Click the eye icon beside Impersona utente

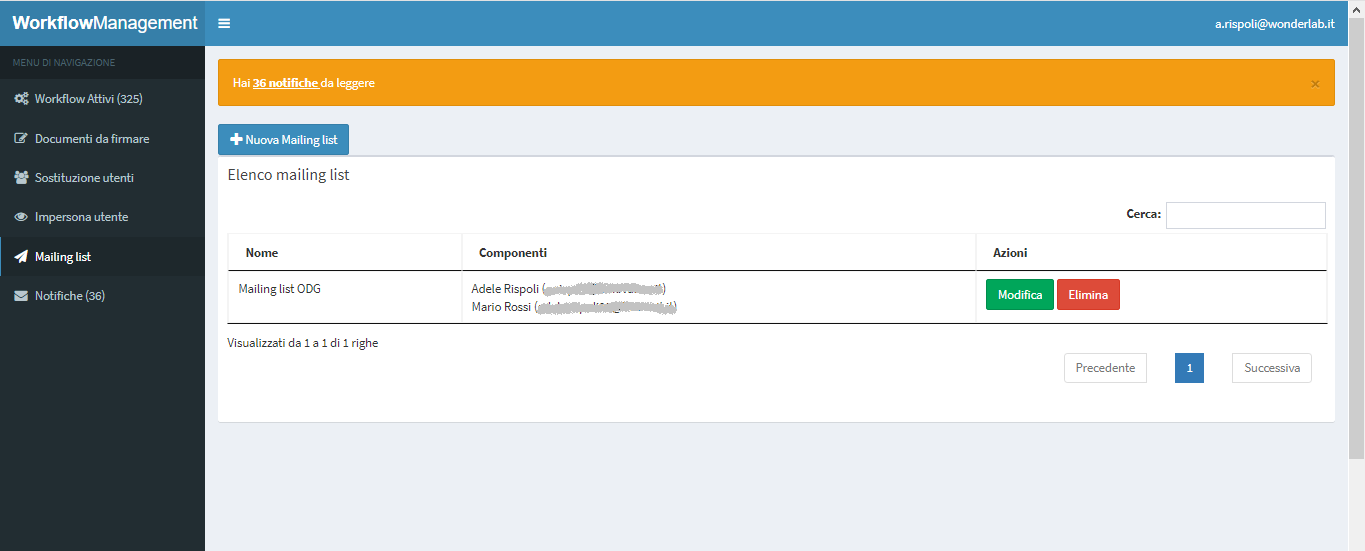point(21,217)
